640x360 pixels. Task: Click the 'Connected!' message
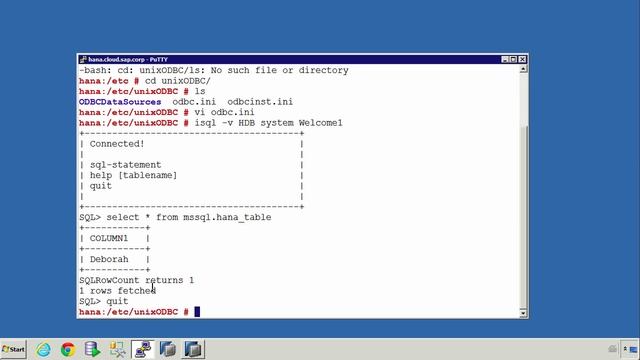[x=117, y=144]
